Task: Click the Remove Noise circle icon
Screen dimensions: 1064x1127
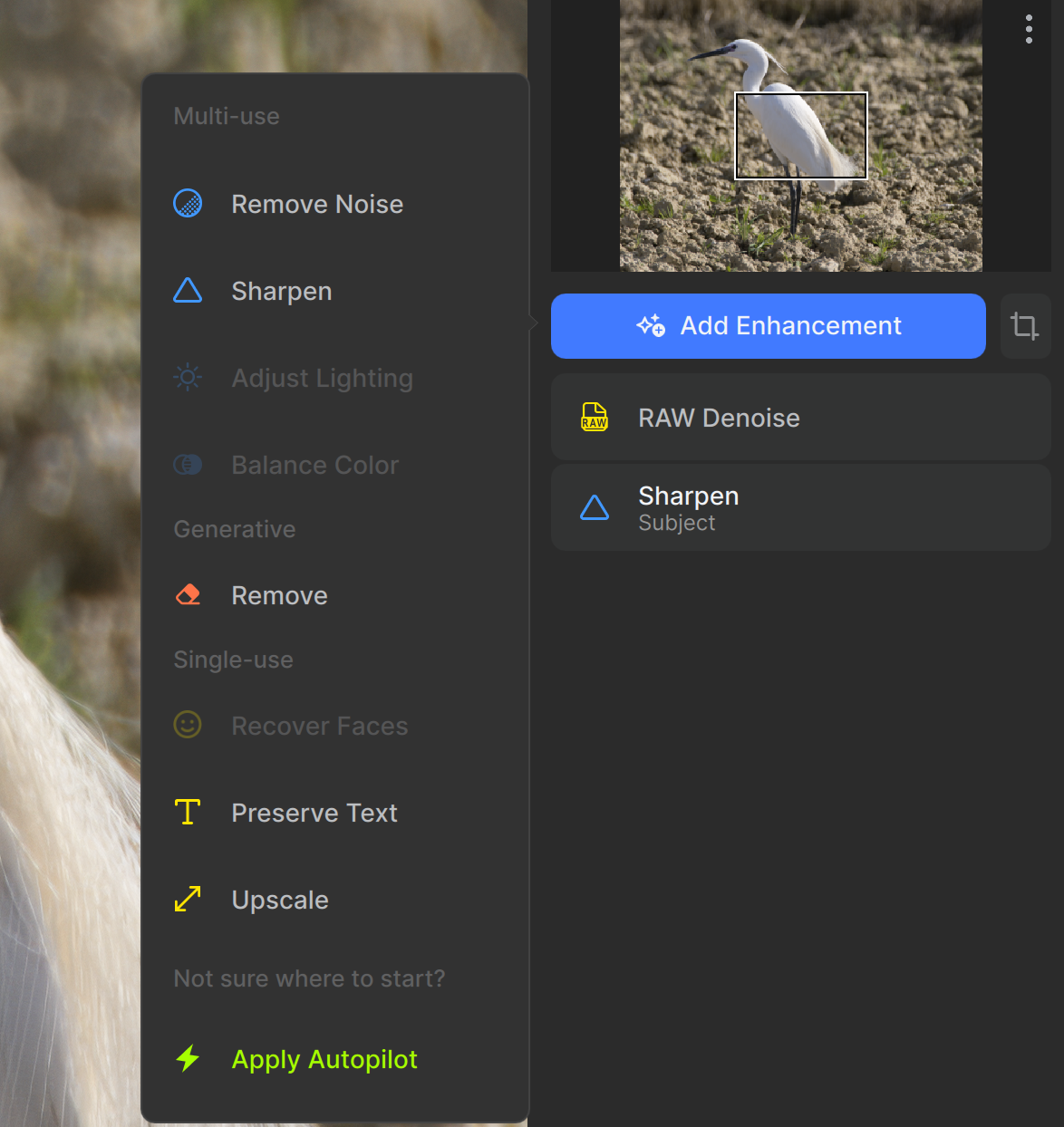Action: (x=188, y=203)
